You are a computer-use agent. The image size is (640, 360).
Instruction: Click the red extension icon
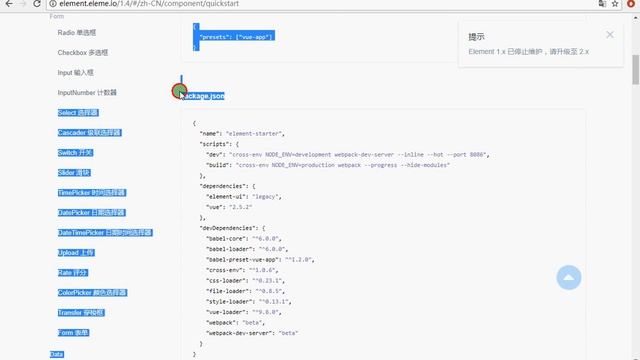(631, 4)
